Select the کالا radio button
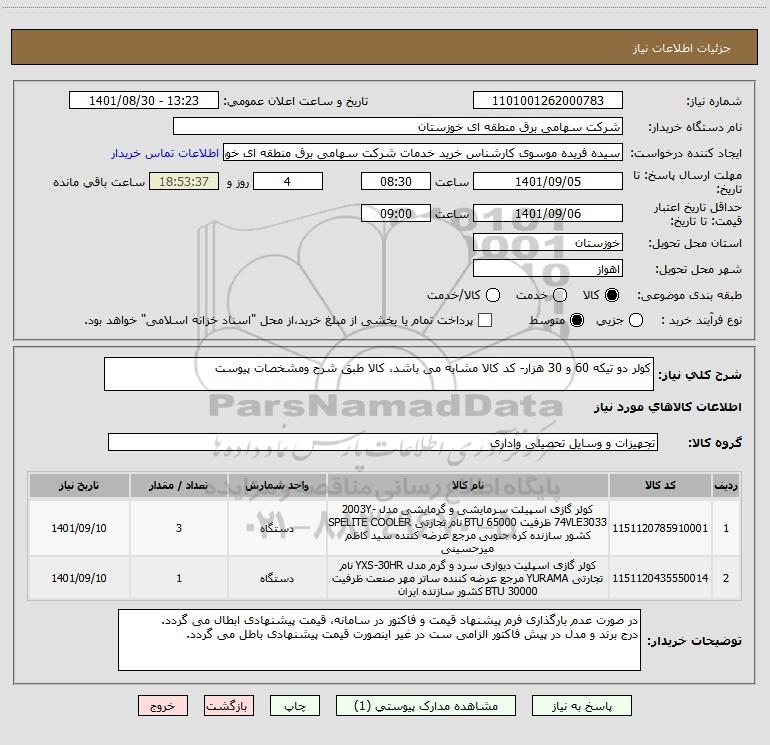The width and height of the screenshot is (770, 745). point(612,295)
